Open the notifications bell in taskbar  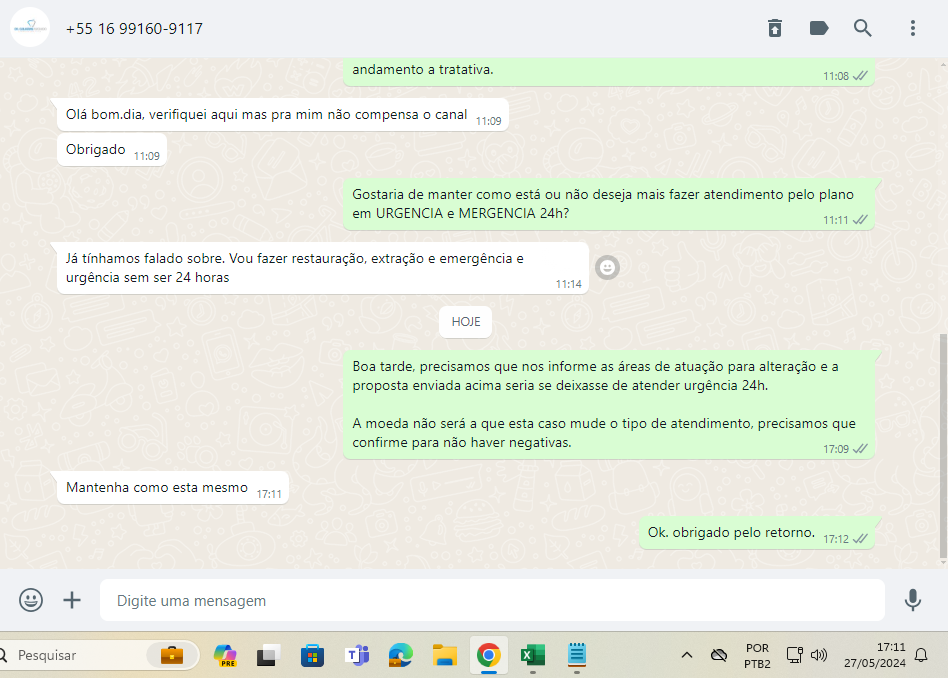pyautogui.click(x=921, y=655)
